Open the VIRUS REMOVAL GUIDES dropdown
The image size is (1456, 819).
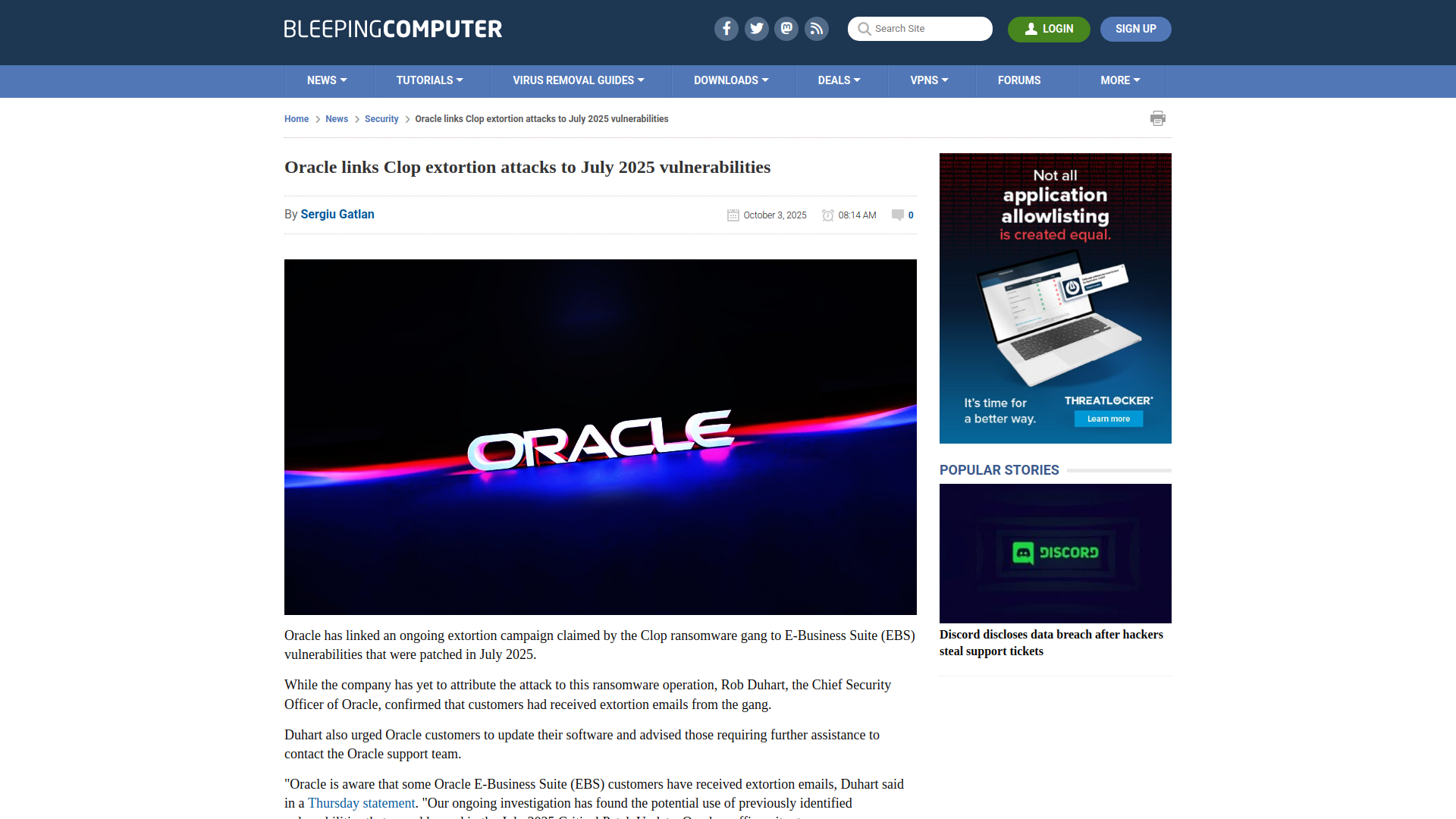point(578,80)
